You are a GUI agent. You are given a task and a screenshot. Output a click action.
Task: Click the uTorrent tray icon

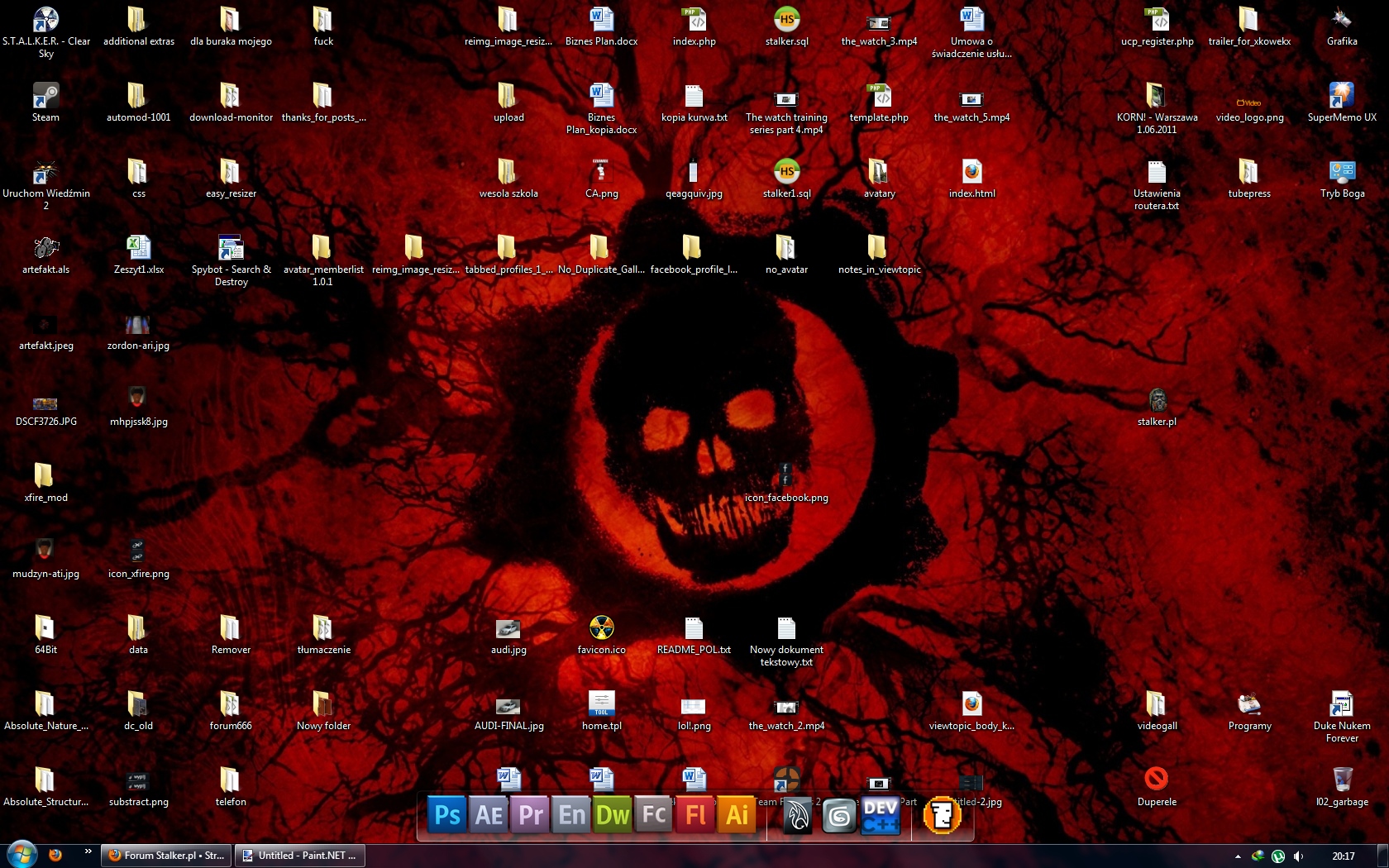(1277, 856)
